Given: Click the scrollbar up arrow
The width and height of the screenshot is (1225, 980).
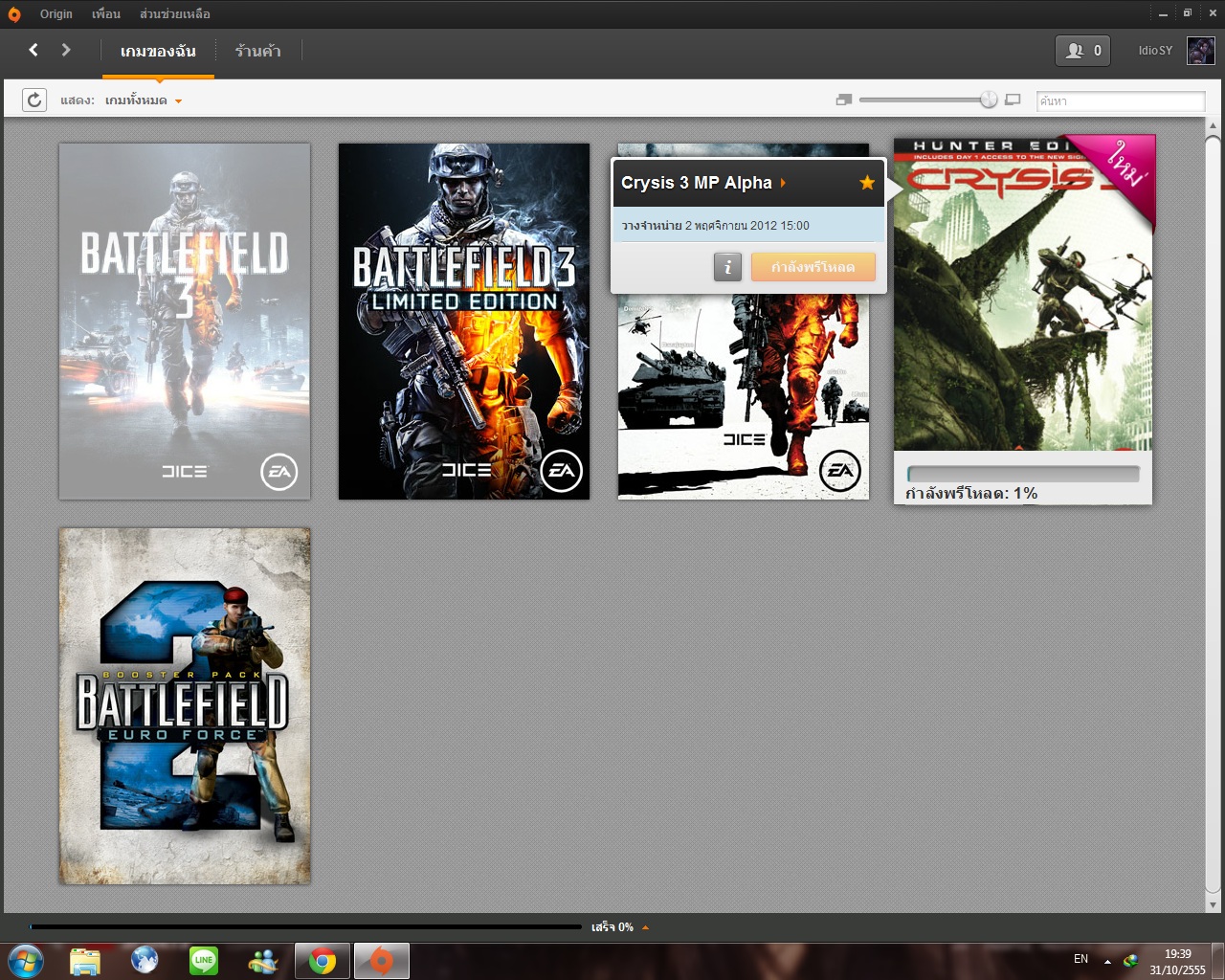Looking at the screenshot, I should tap(1213, 125).
